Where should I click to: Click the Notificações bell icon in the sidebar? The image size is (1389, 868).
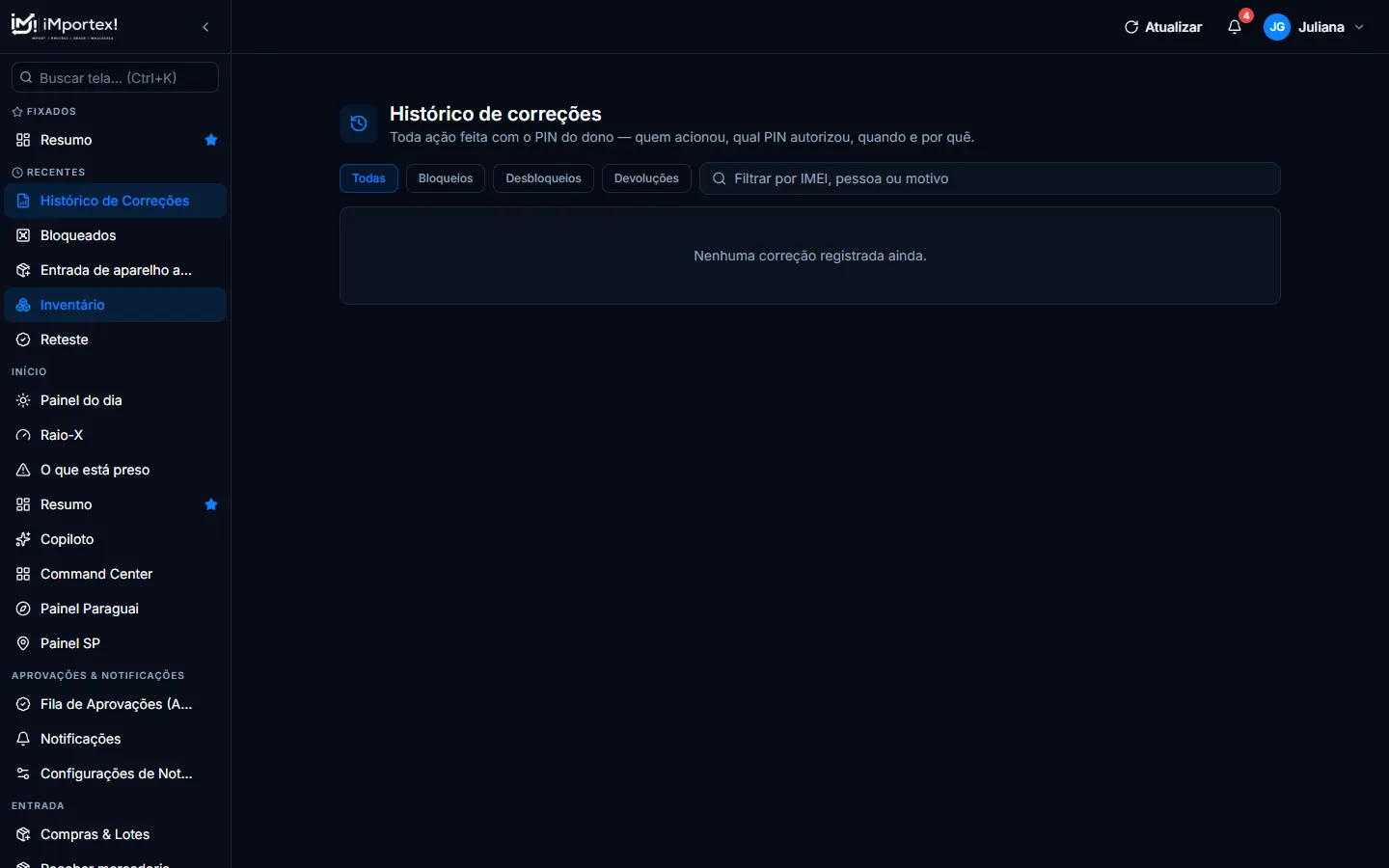pos(23,739)
